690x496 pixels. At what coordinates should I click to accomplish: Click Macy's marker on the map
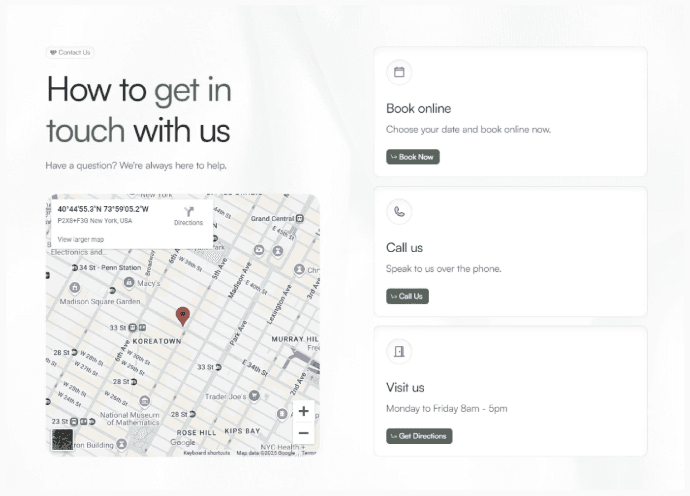(129, 282)
